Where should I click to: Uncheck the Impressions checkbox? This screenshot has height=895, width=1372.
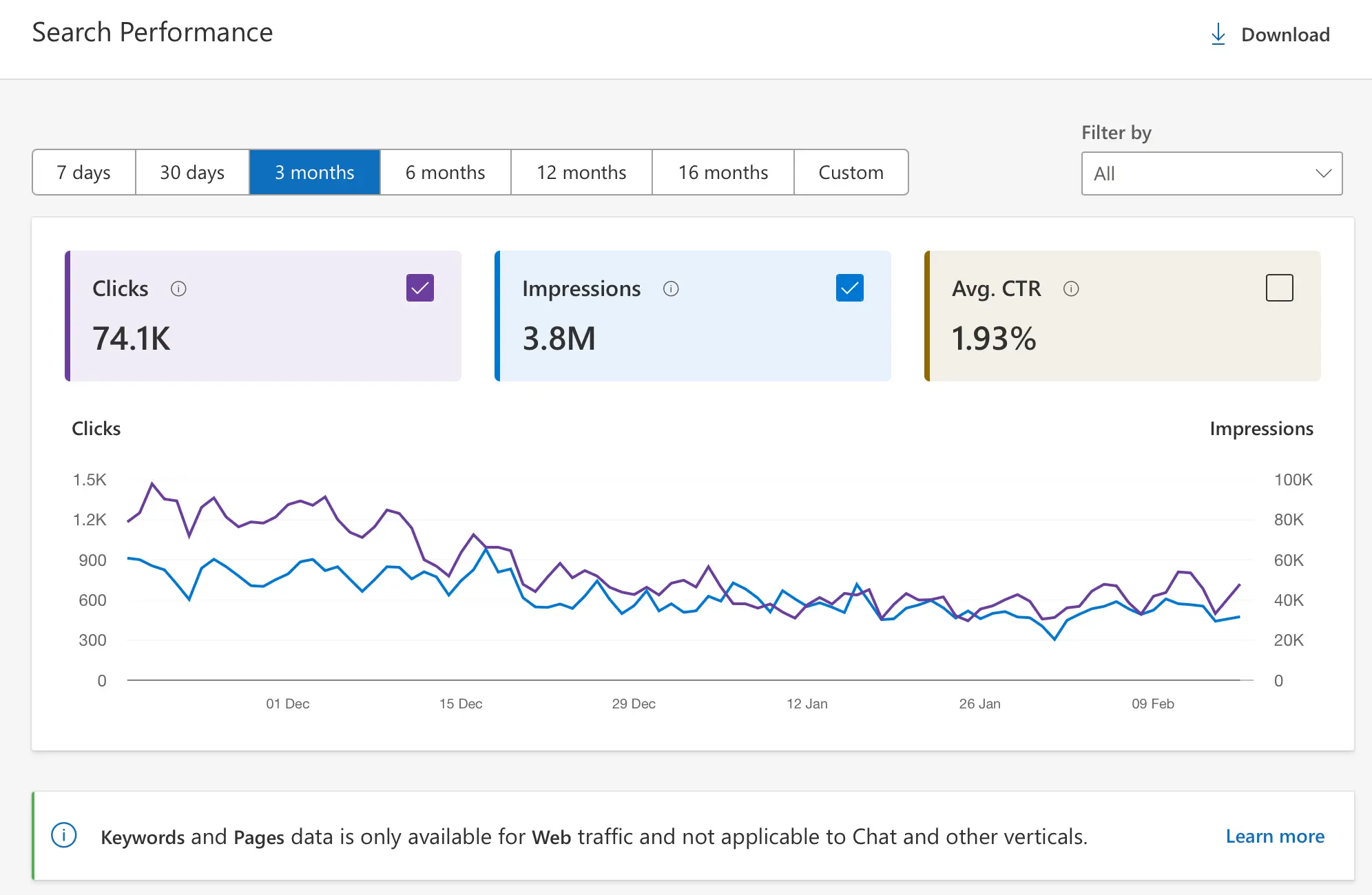tap(849, 288)
